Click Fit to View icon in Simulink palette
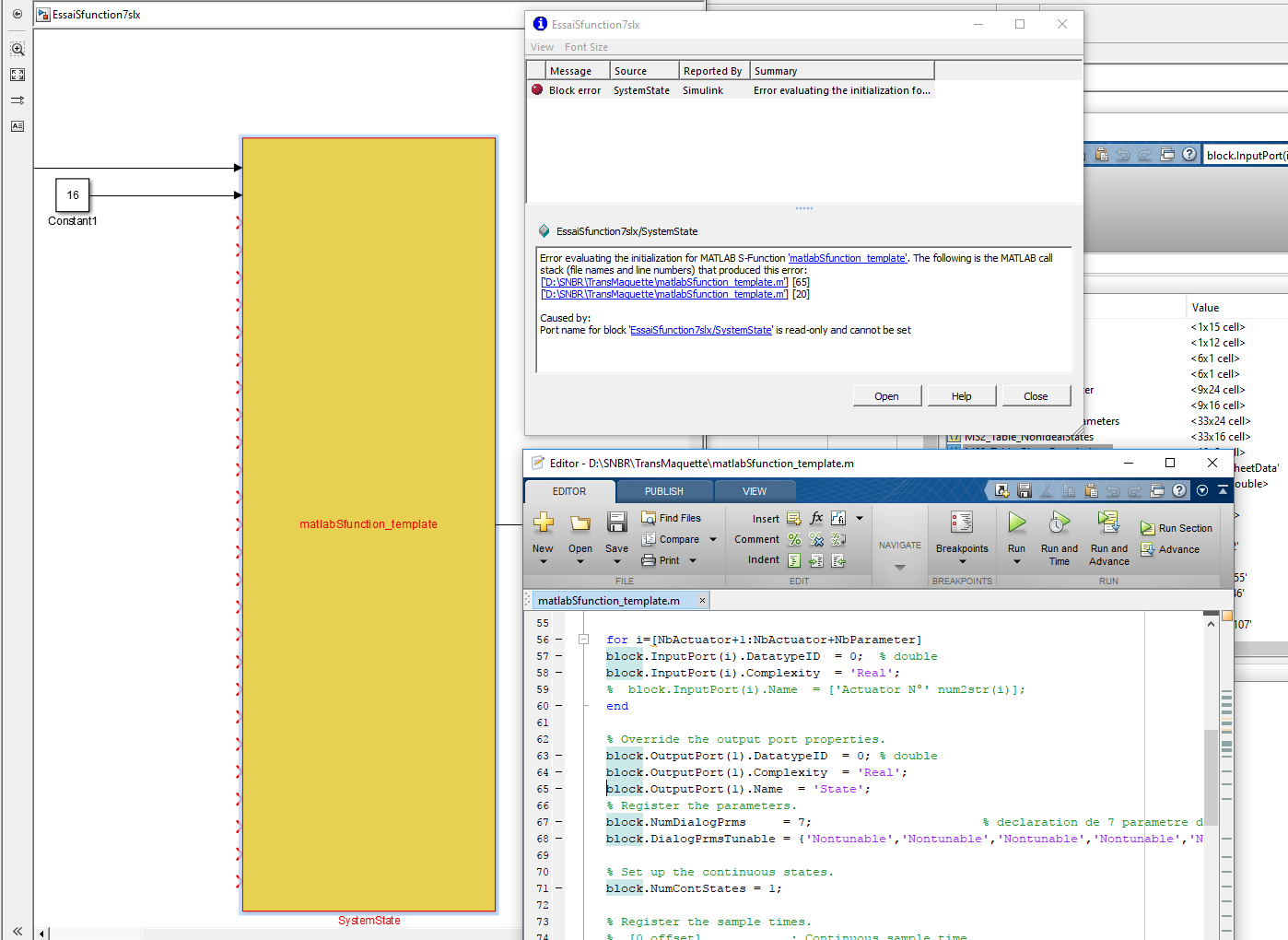Image resolution: width=1288 pixels, height=940 pixels. coord(18,75)
